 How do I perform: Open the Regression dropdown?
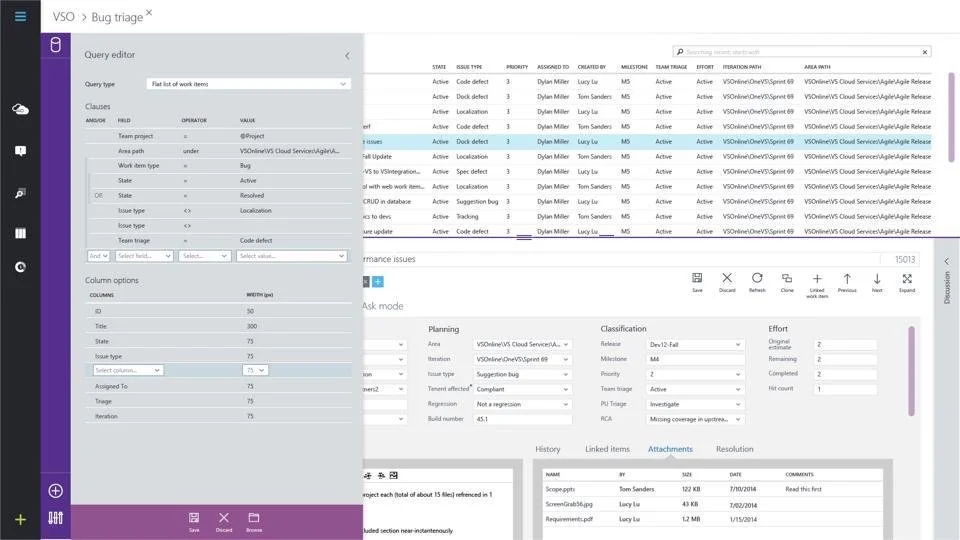click(522, 404)
